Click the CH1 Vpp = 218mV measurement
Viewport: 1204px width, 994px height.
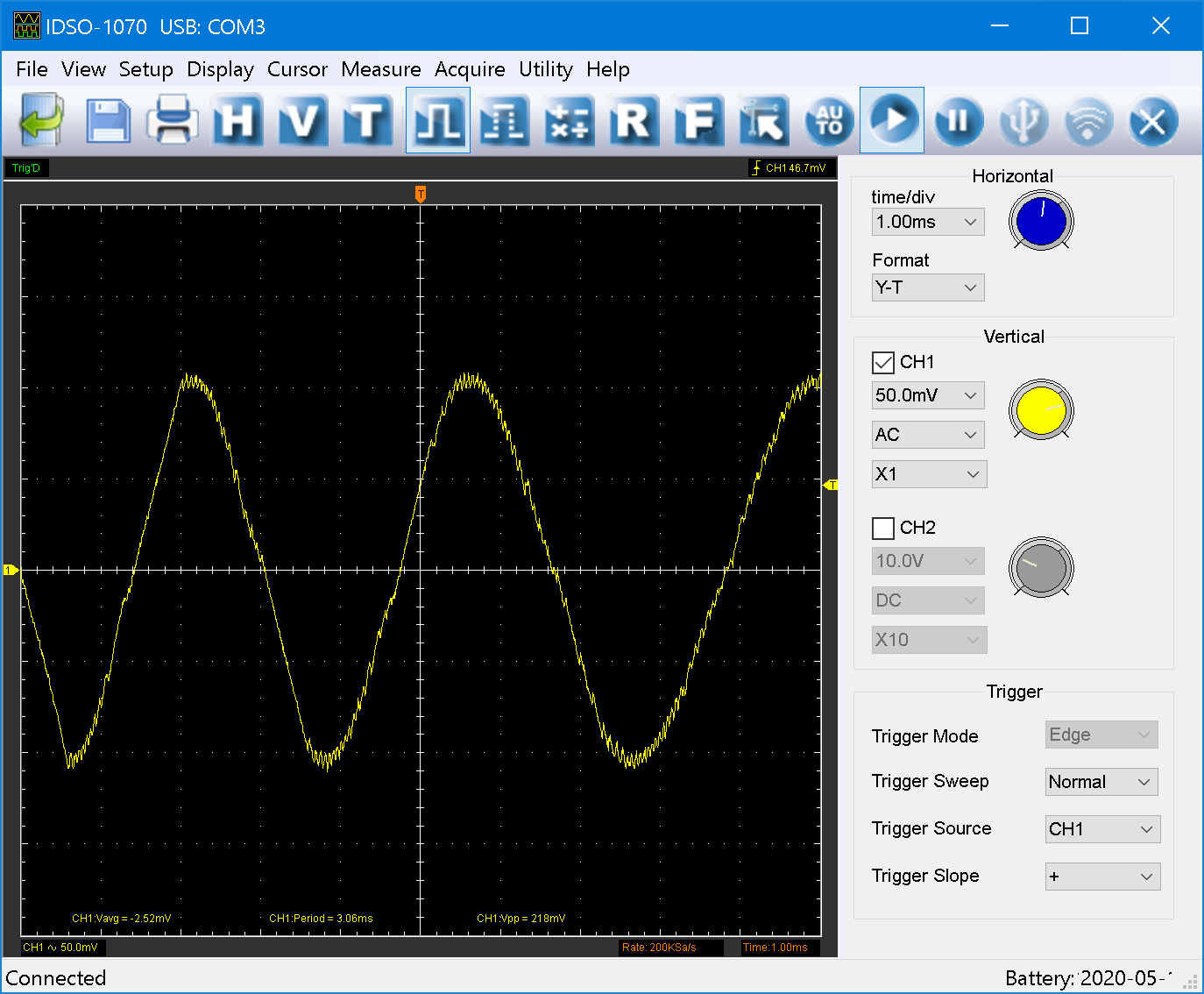click(521, 919)
